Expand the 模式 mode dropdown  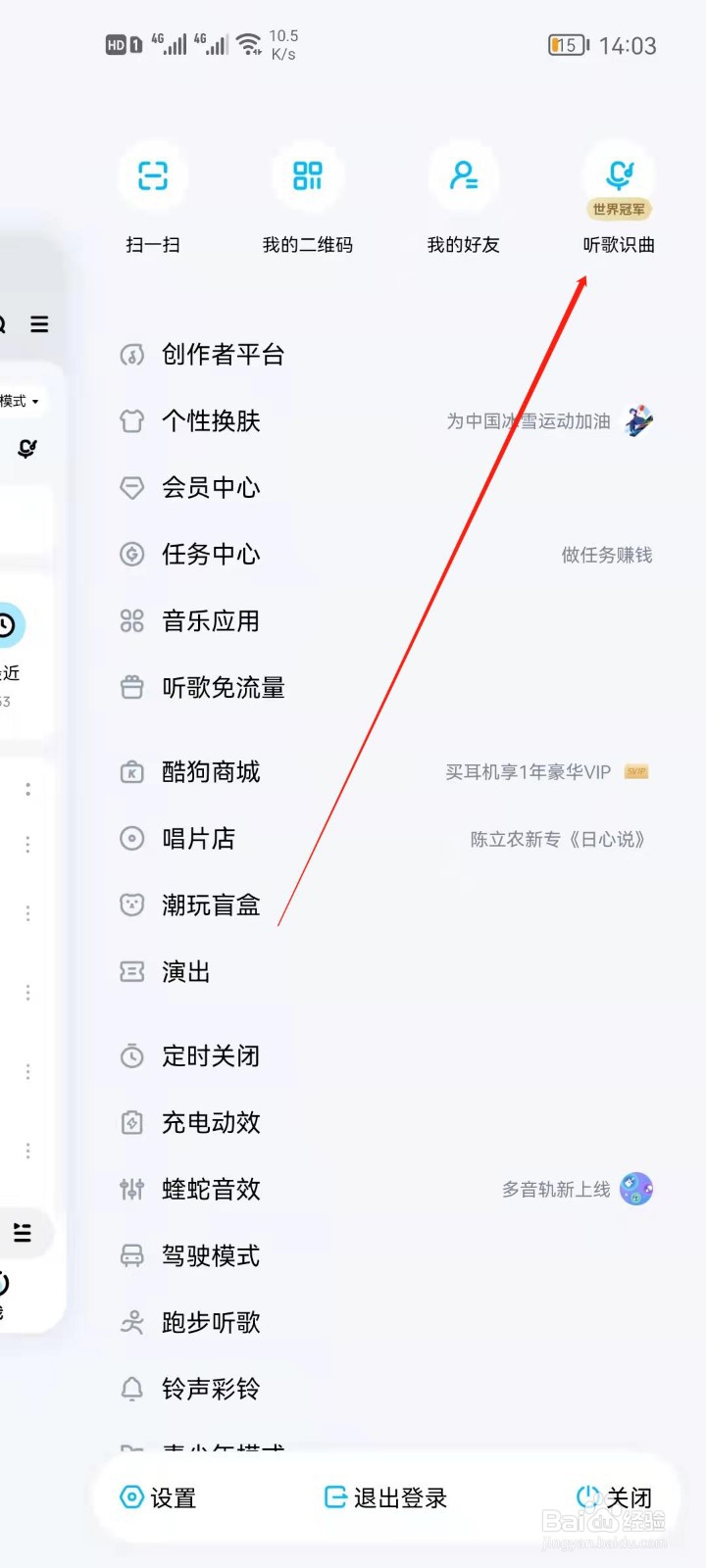tap(18, 401)
